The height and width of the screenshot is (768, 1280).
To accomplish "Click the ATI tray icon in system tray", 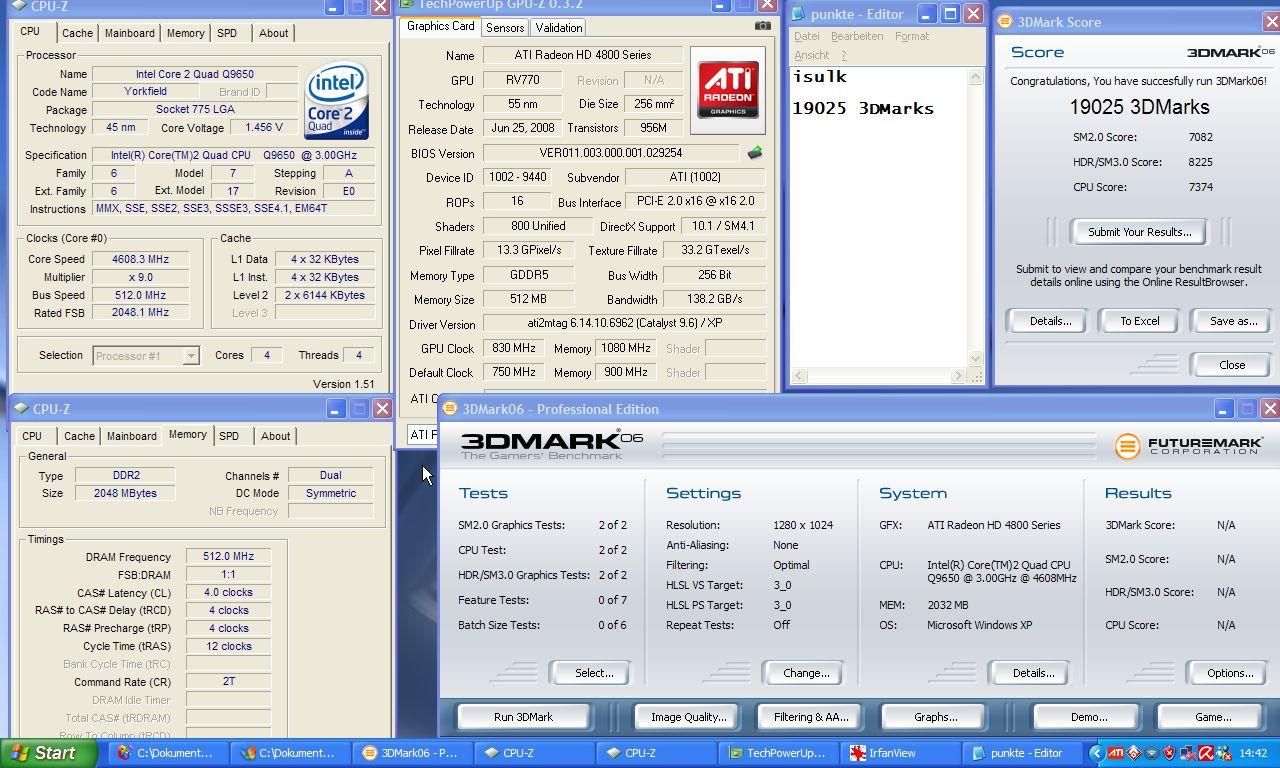I will [x=1115, y=753].
